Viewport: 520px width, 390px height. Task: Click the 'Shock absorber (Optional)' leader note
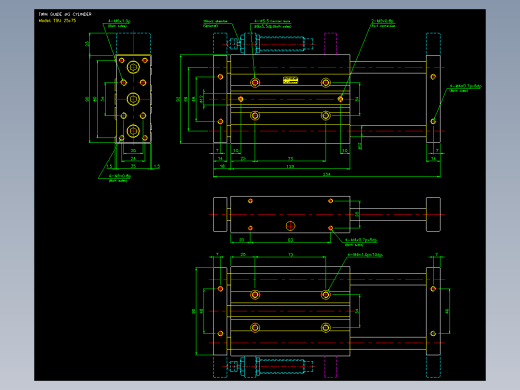[215, 23]
